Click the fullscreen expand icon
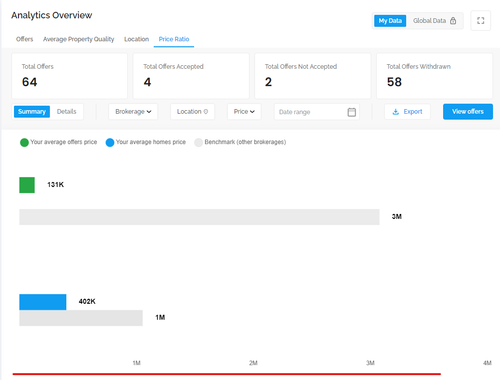This screenshot has width=500, height=380. click(480, 21)
